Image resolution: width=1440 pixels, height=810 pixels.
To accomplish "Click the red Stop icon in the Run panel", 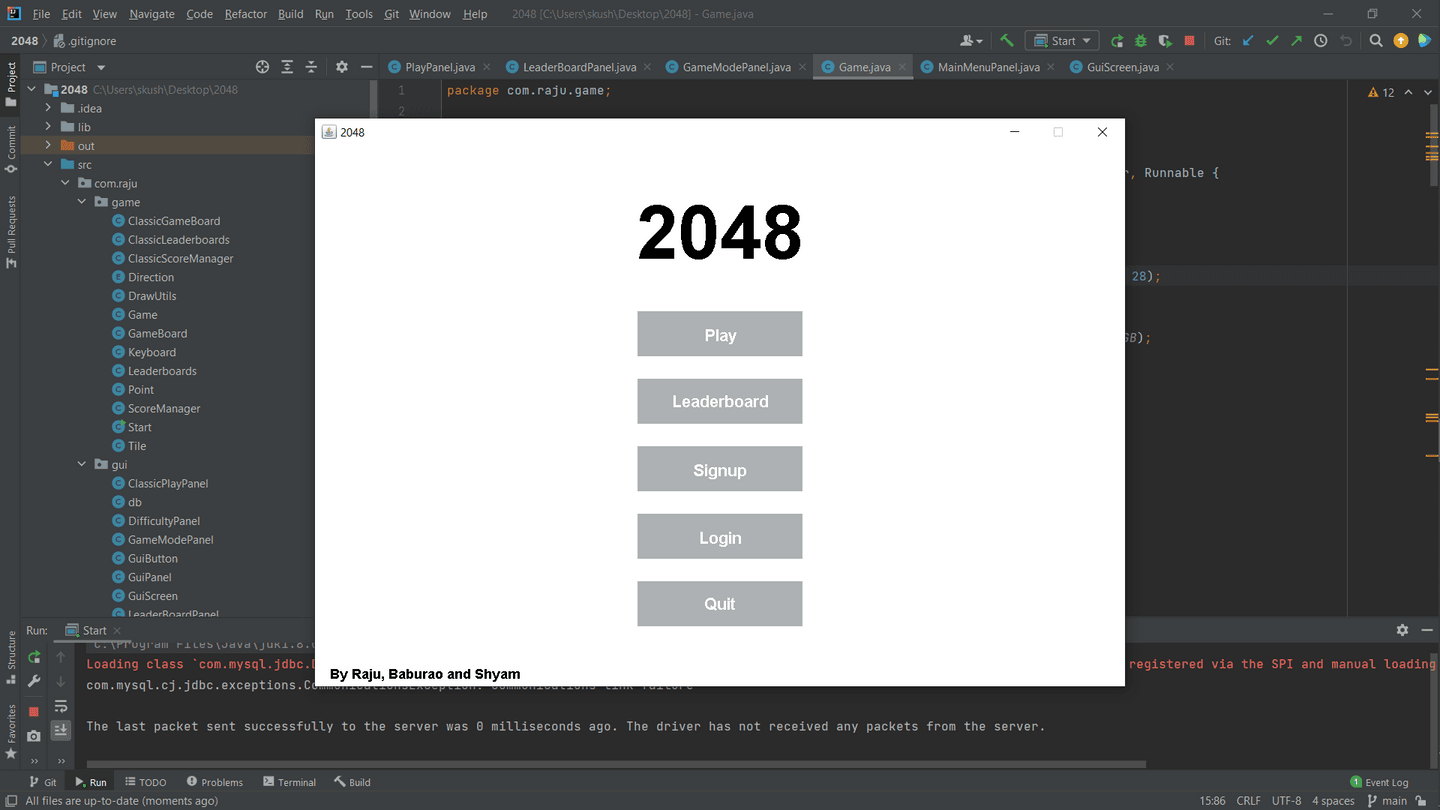I will tap(34, 712).
